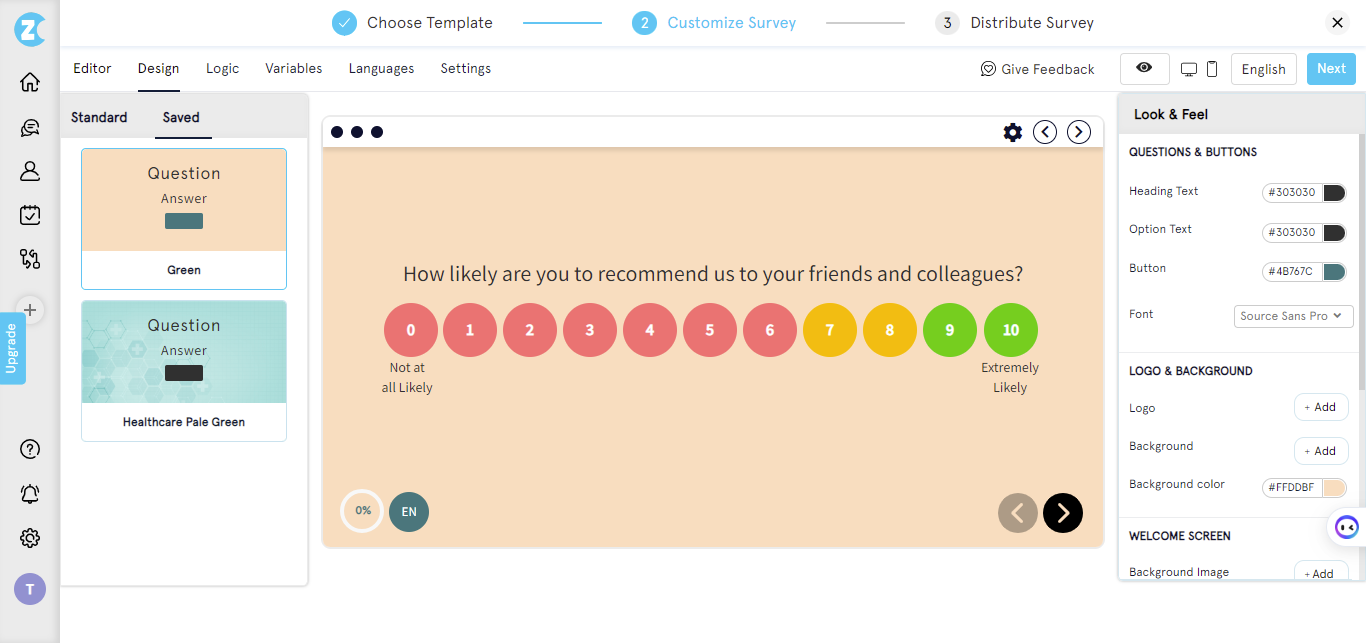Screen dimensions: 1366x643
Task: Open the contacts icon in sidebar
Action: point(30,171)
